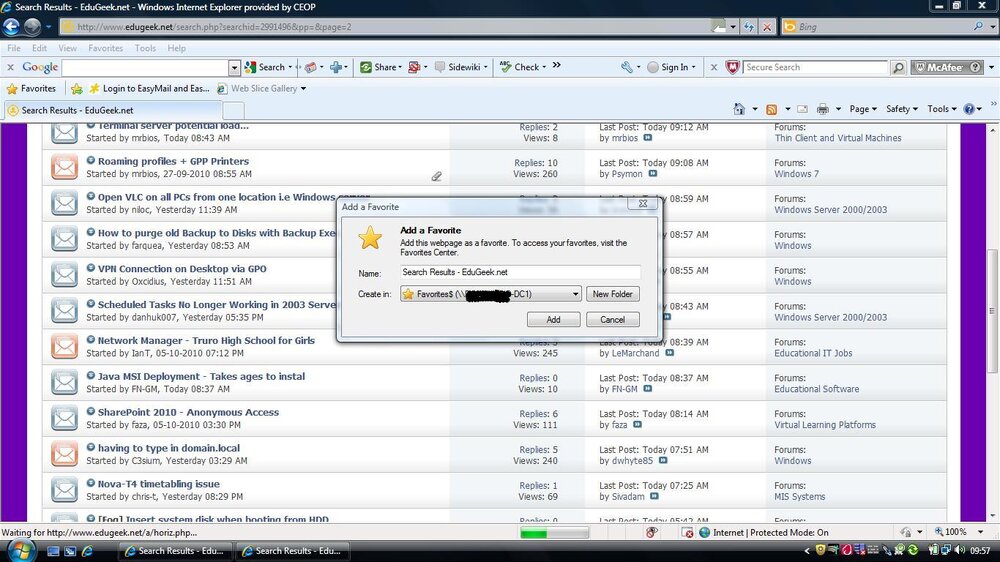Open the Home page icon
The image size is (1000, 562).
coord(739,109)
